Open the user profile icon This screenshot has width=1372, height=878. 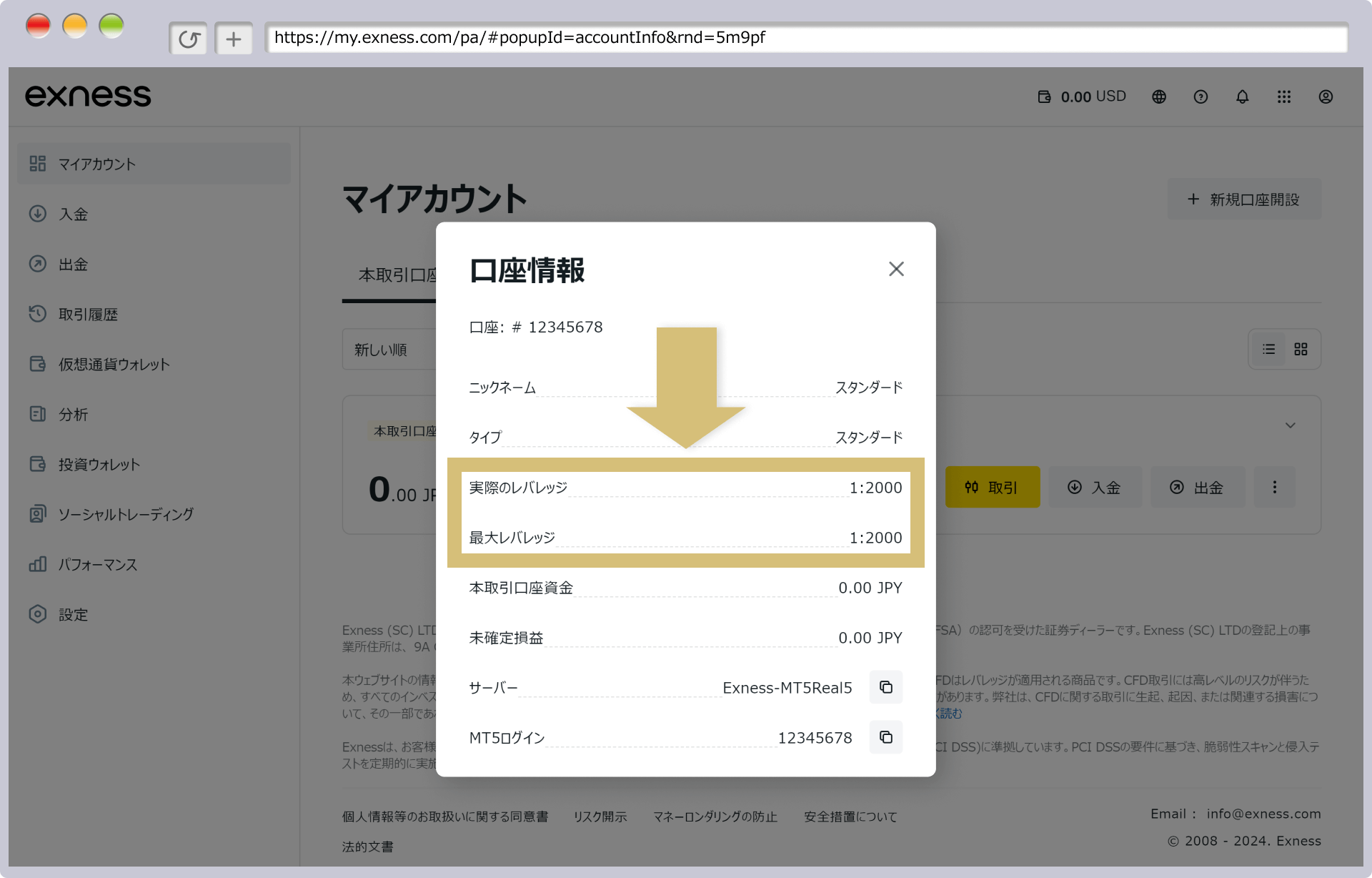point(1326,97)
